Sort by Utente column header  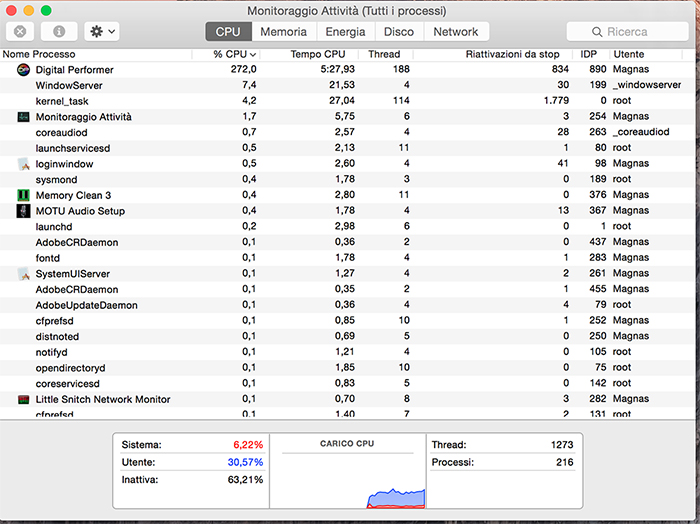[646, 54]
